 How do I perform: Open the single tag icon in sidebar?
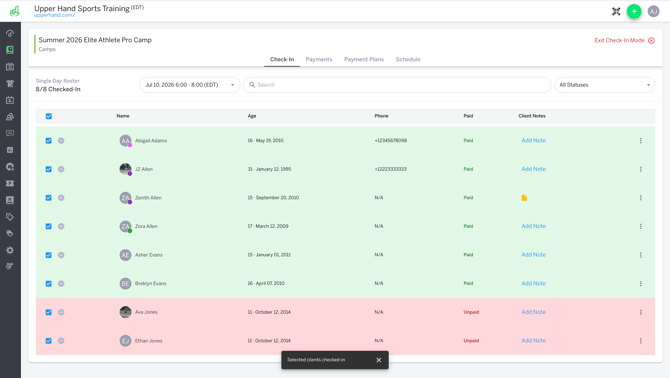coord(10,217)
